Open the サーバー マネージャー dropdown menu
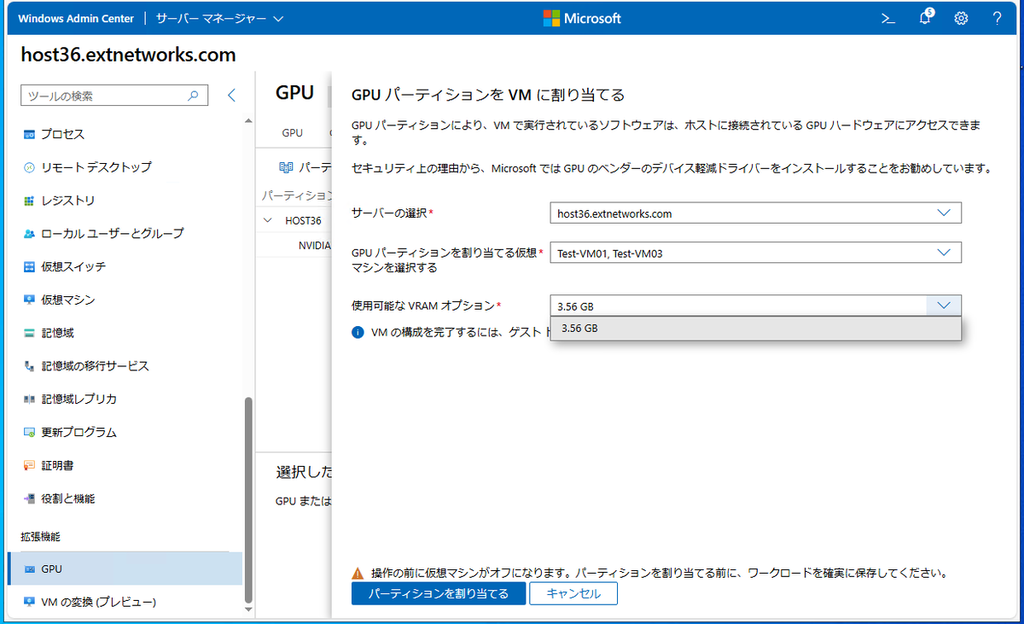1024x624 pixels. (219, 18)
